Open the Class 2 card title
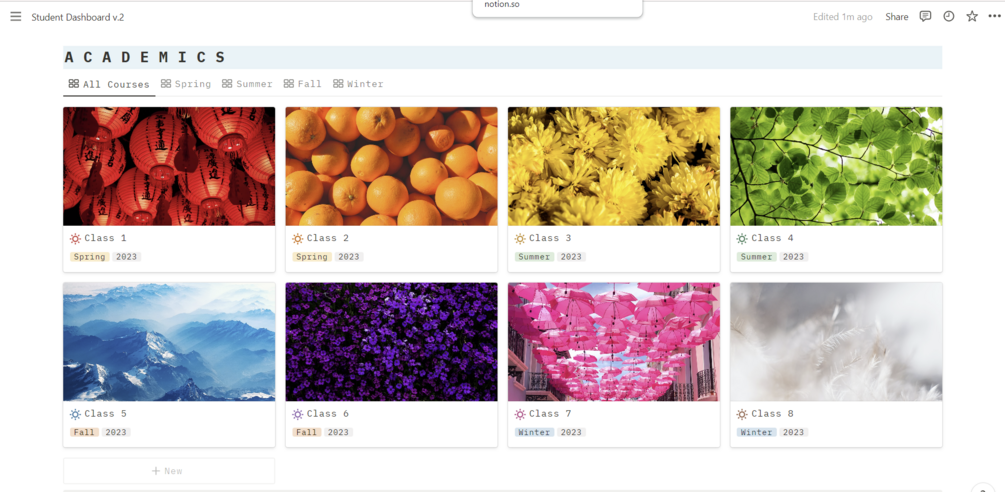 [328, 238]
